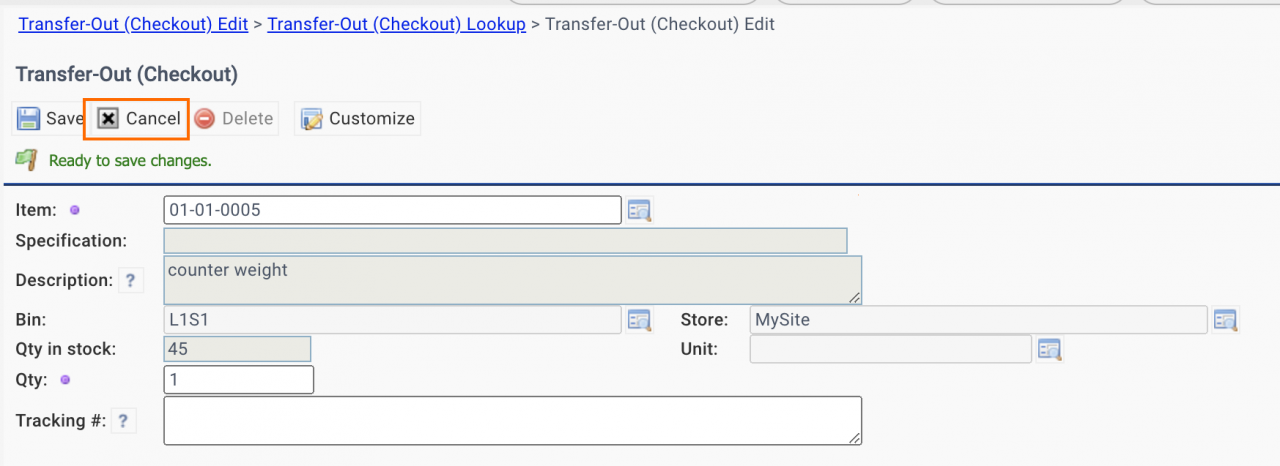
Task: Click the Store field showing MySite
Action: (x=978, y=320)
